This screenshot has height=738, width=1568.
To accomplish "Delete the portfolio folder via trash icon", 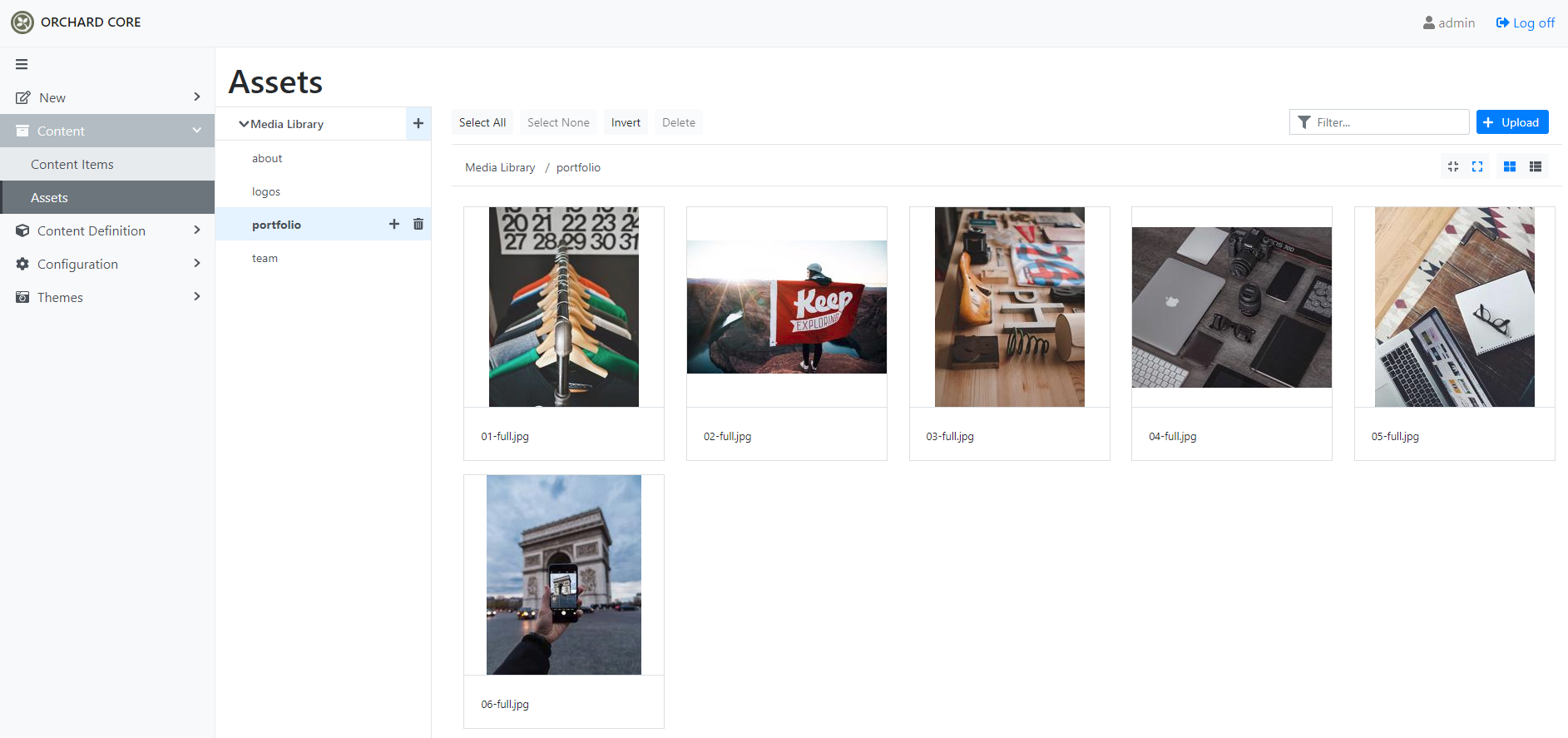I will pyautogui.click(x=418, y=224).
